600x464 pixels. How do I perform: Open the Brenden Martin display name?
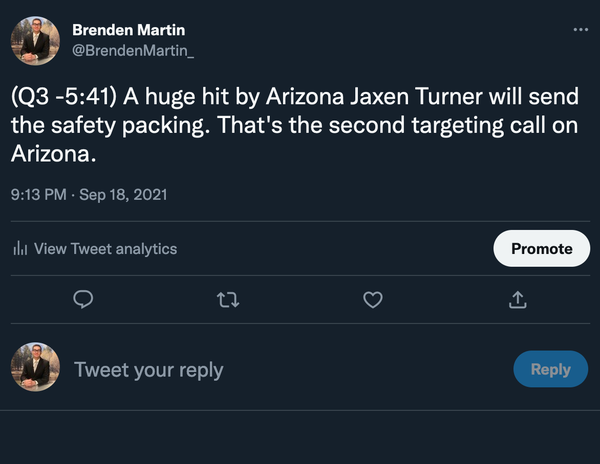pyautogui.click(x=128, y=30)
